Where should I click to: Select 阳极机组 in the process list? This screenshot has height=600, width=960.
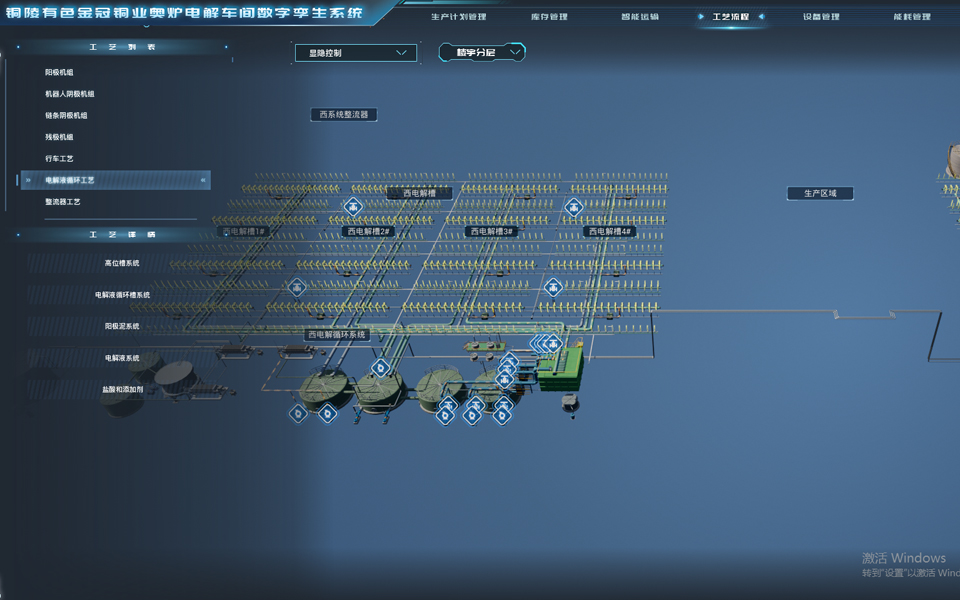coord(59,73)
